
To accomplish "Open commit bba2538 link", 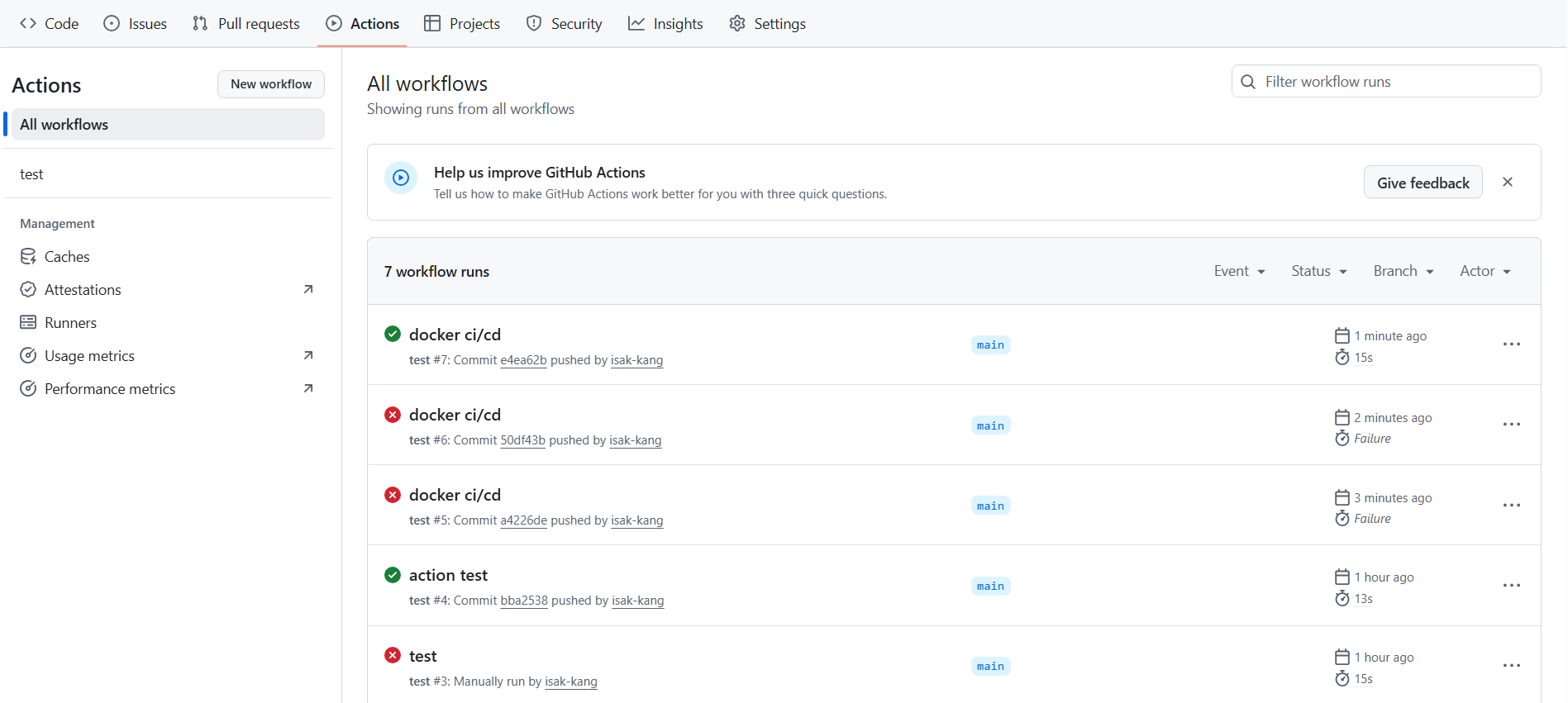I will 524,601.
